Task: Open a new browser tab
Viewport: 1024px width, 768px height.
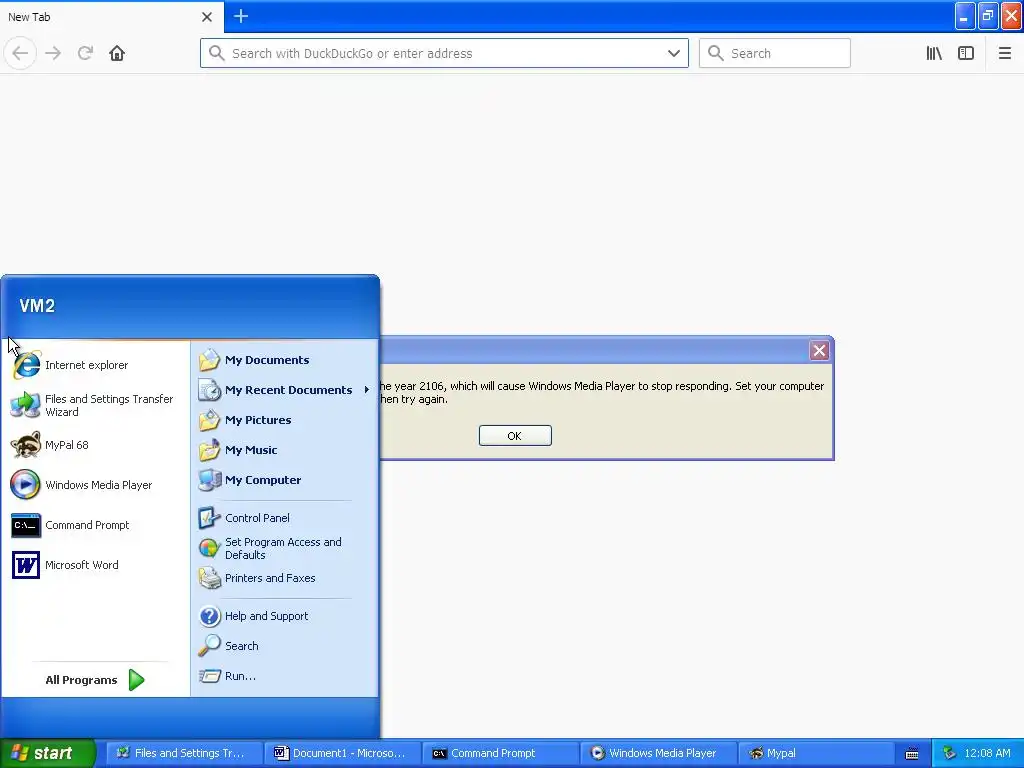Action: point(241,16)
